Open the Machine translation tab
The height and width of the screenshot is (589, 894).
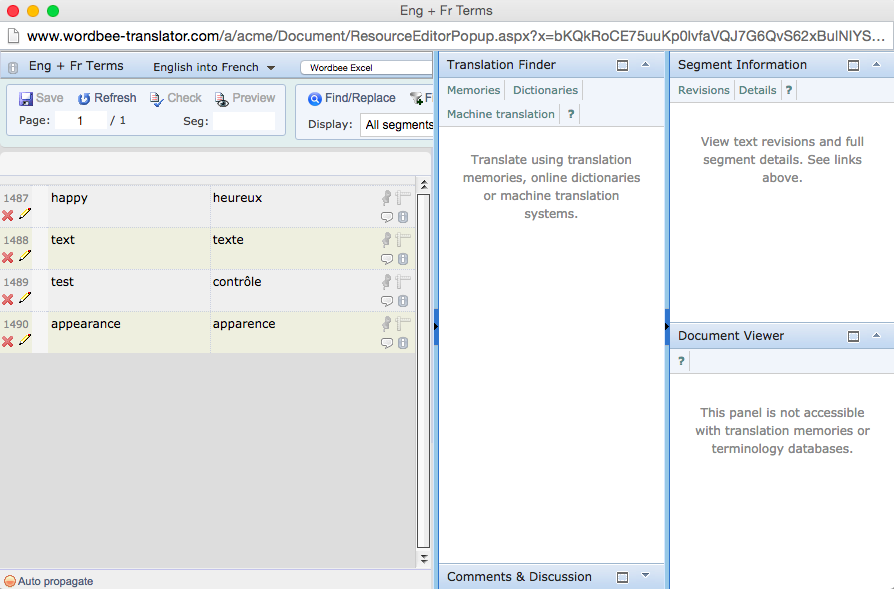[500, 114]
